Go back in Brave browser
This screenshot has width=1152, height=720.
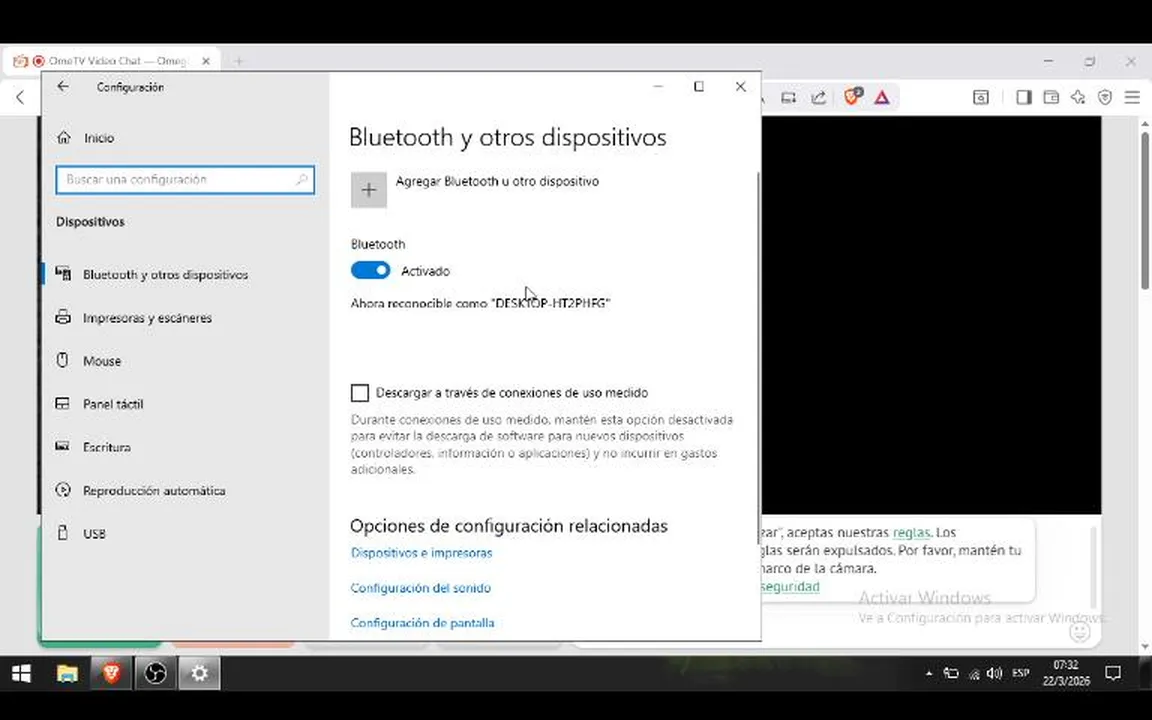[x=20, y=97]
